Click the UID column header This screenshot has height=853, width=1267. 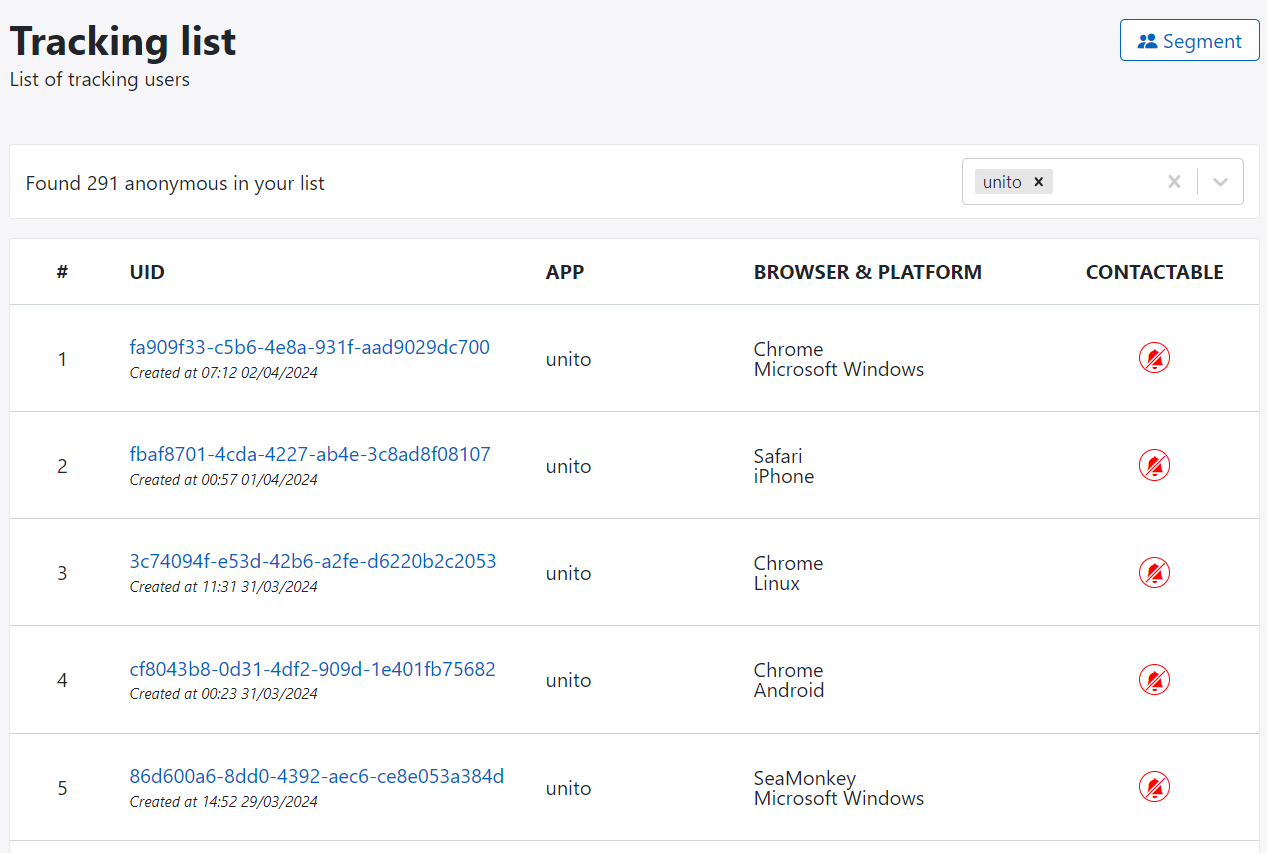tap(147, 272)
